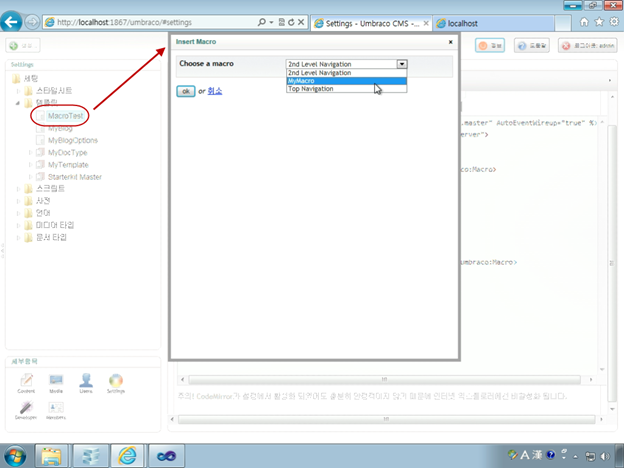Open the Settings section icon
The height and width of the screenshot is (468, 624).
116,383
